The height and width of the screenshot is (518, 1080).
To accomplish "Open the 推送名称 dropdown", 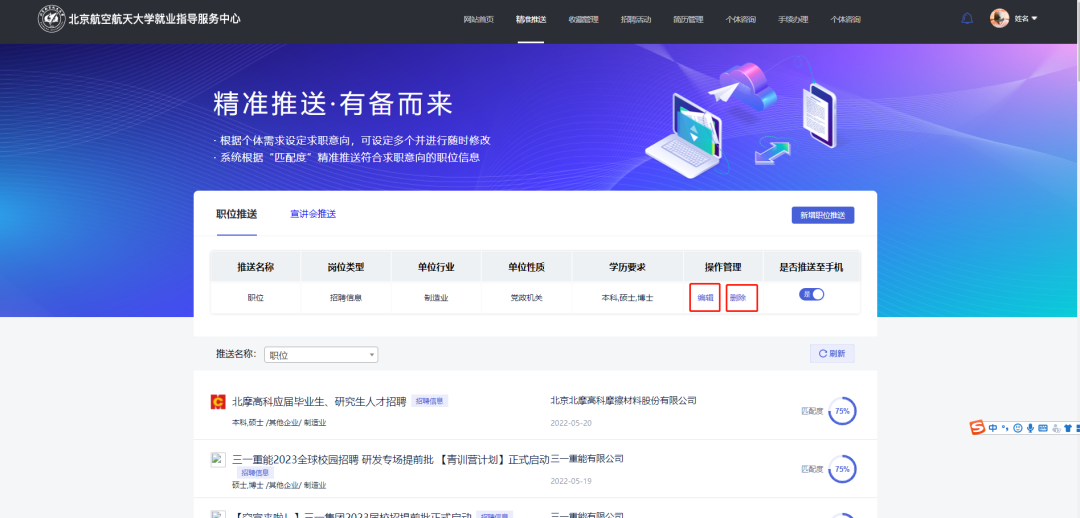I will pos(321,355).
